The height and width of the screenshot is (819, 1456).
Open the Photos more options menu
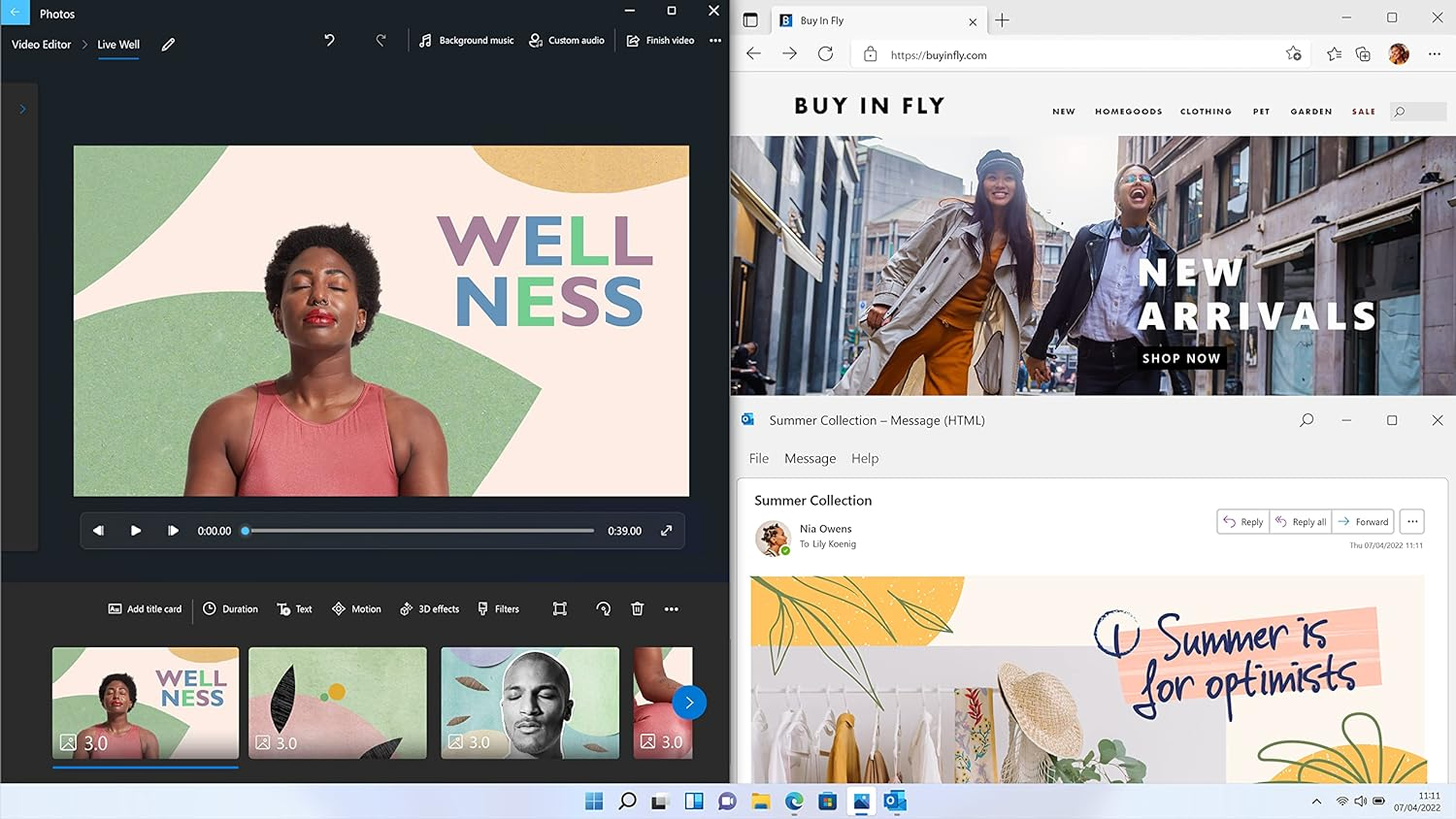[x=715, y=40]
